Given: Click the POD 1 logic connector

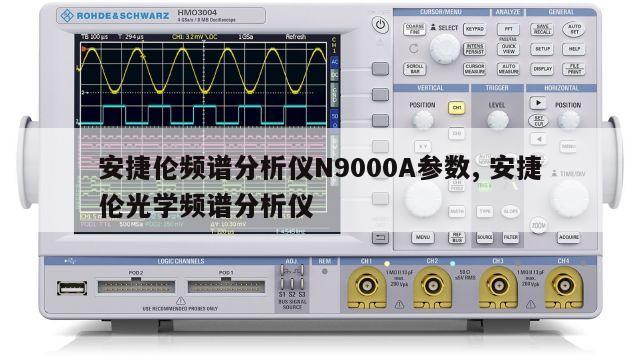Looking at the screenshot, I should pos(226,287).
